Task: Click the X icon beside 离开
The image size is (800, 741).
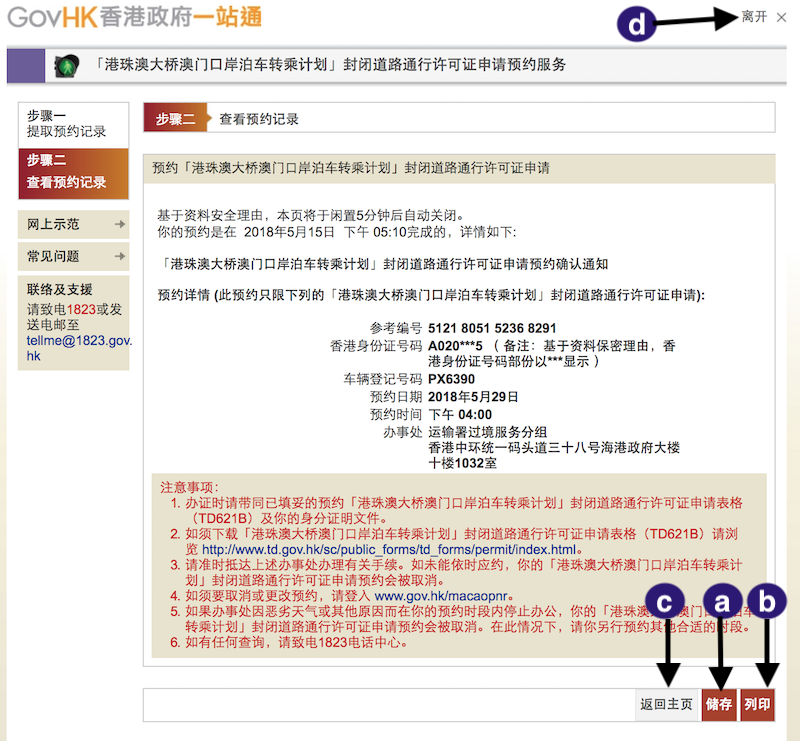Action: [781, 18]
